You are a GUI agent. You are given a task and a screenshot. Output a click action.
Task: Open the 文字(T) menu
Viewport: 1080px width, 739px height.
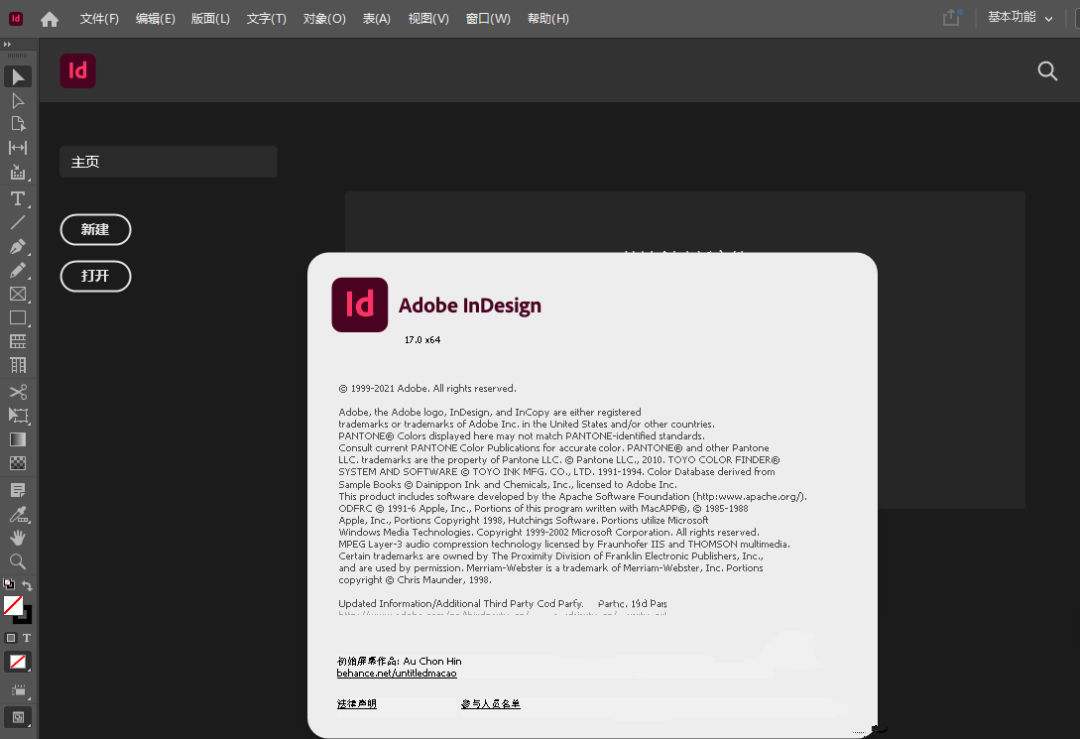(x=267, y=19)
